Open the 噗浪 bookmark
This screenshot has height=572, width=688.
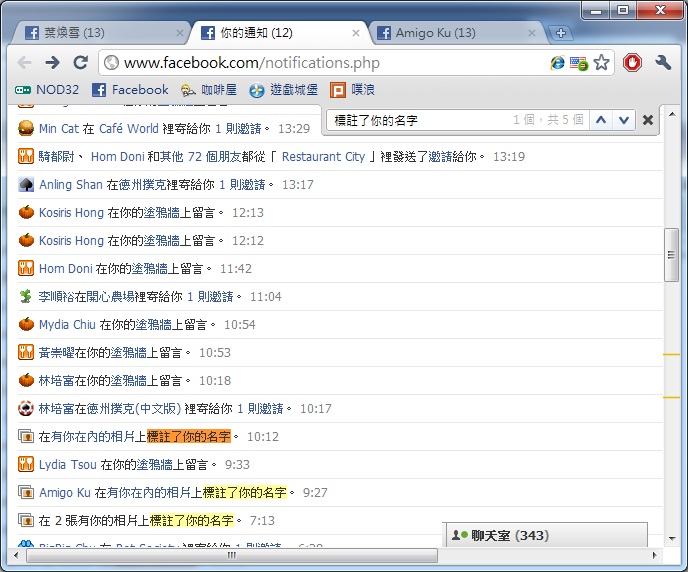352,90
